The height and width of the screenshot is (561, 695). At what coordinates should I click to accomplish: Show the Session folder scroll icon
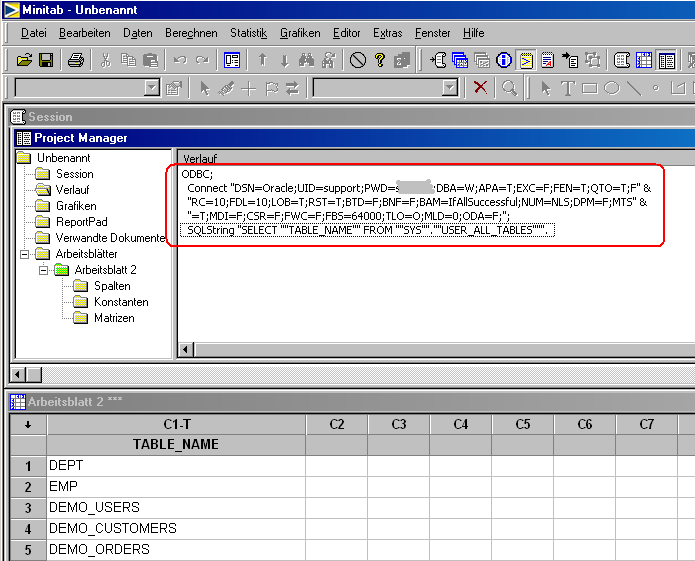pyautogui.click(x=438, y=60)
